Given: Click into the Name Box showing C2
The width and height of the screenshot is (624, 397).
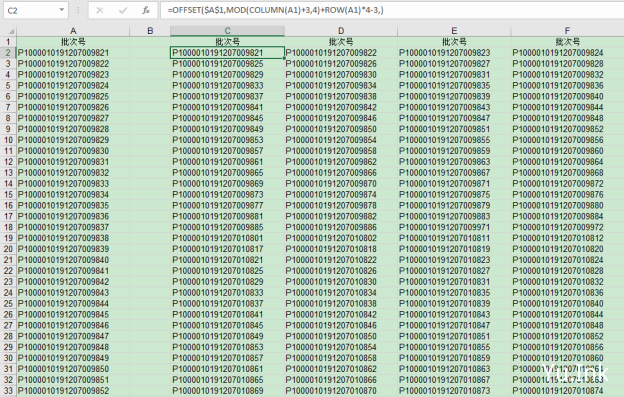Looking at the screenshot, I should point(31,10).
